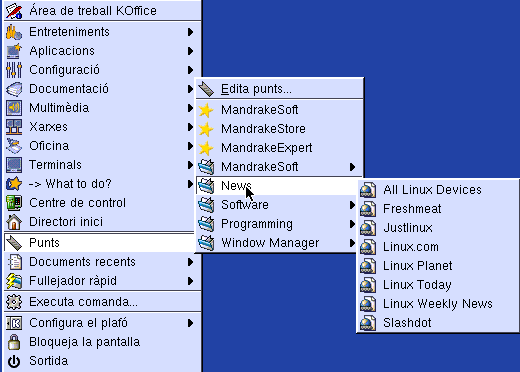520x372 pixels.
Task: Open the Justlinux bookmark
Action: click(x=438, y=228)
